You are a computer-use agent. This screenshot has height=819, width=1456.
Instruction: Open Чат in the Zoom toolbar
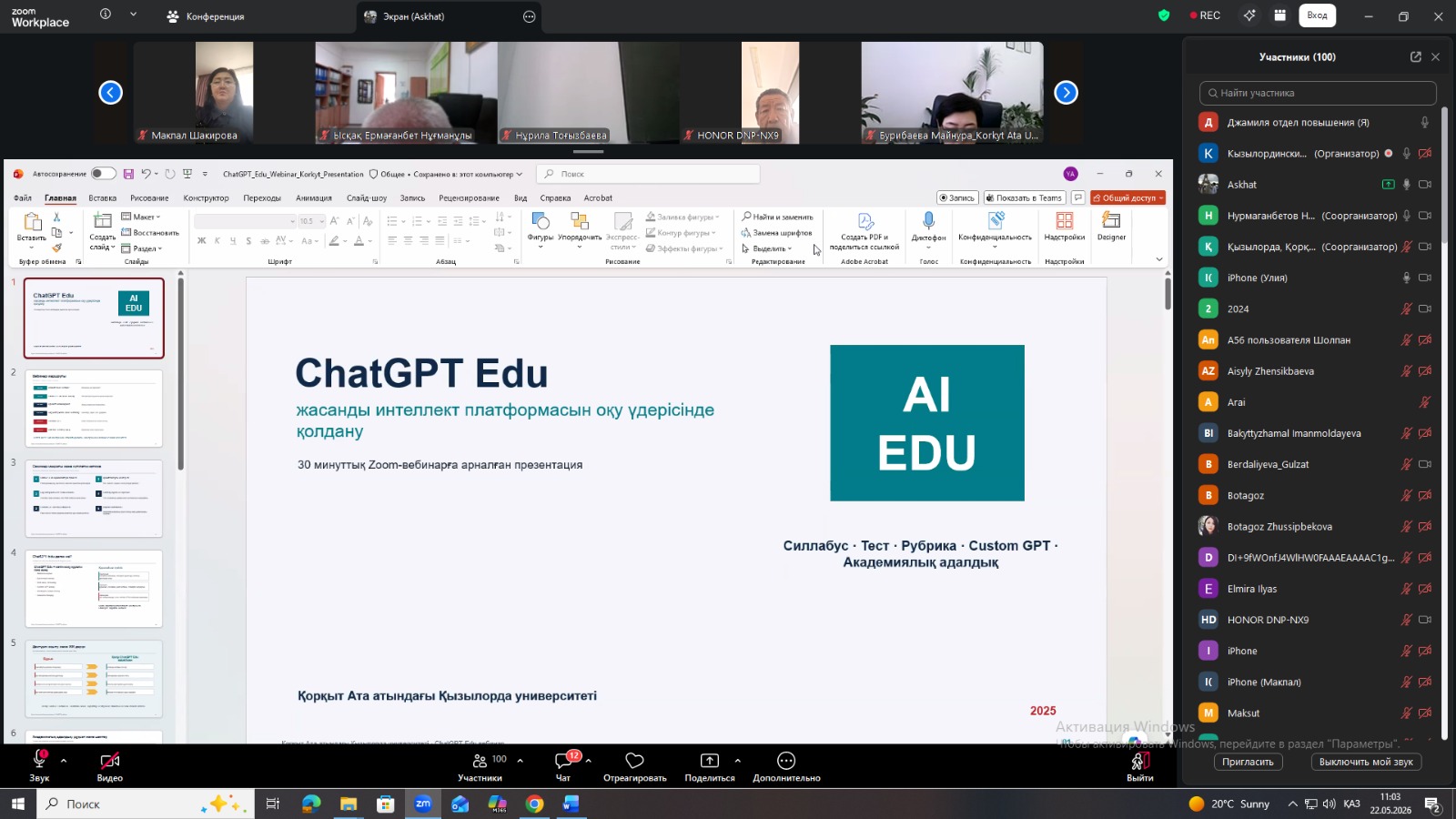click(x=563, y=765)
